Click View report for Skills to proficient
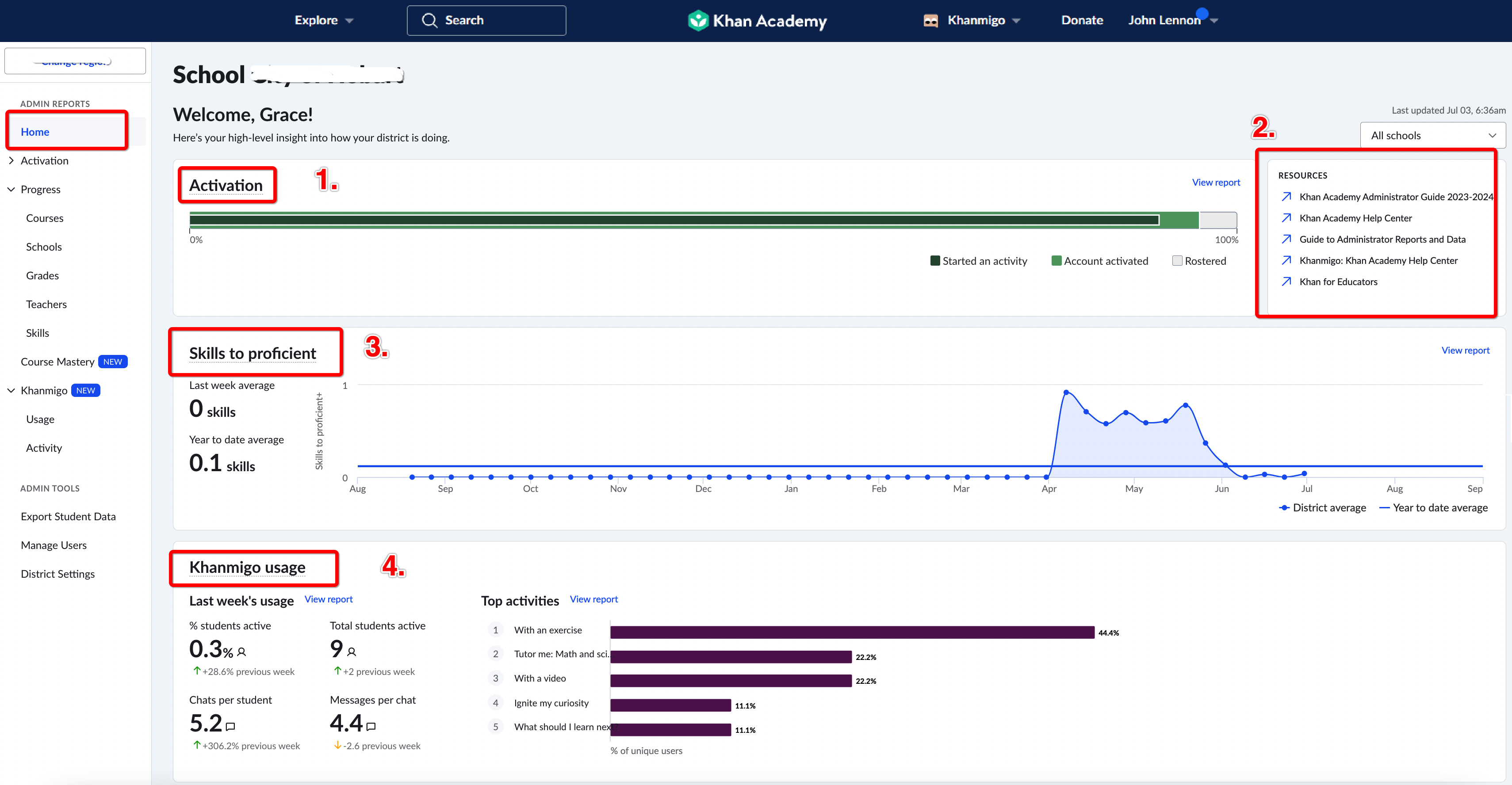Screen dimensions: 1512x785 click(x=1465, y=350)
